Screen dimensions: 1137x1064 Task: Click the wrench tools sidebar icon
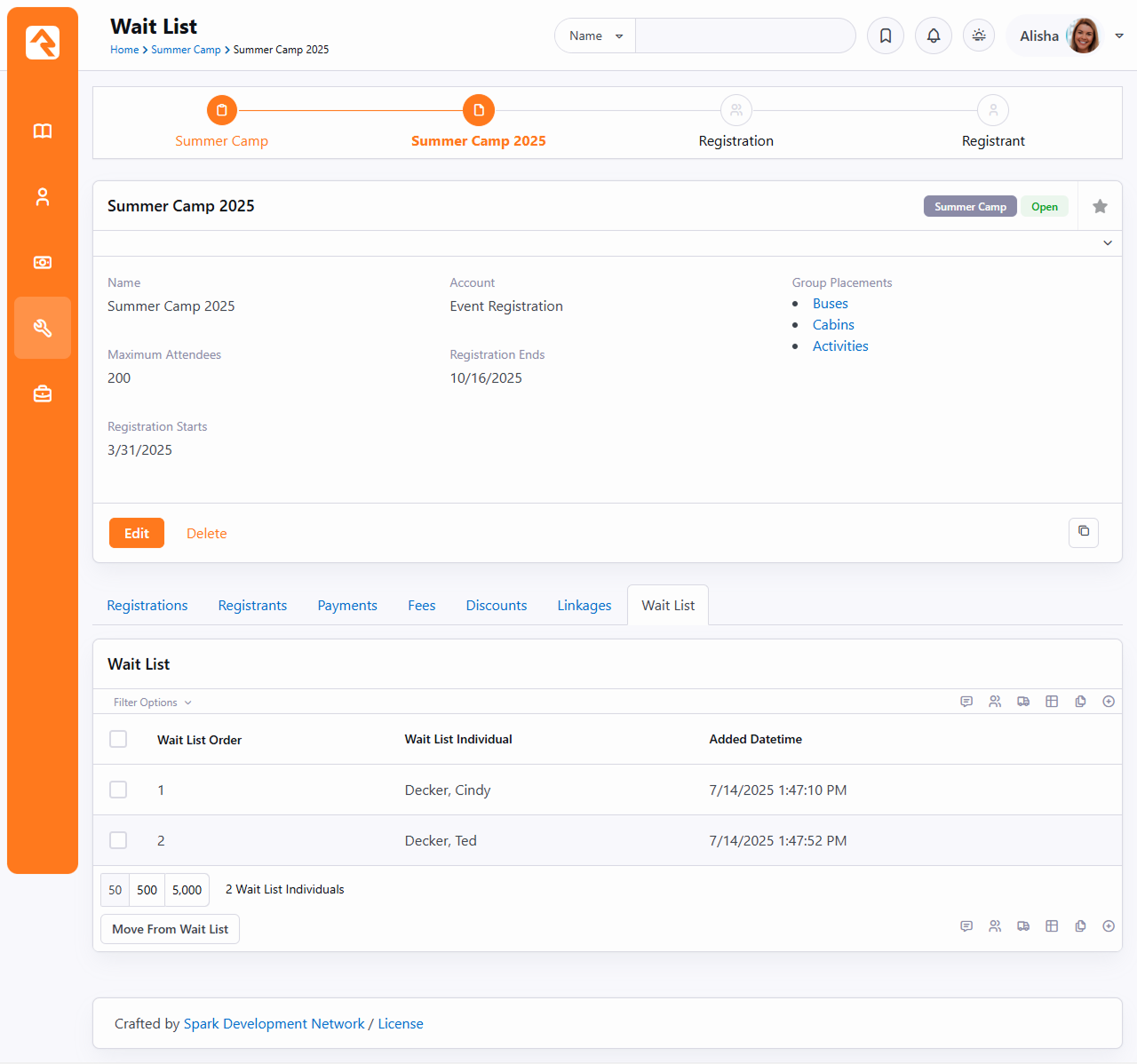43,328
